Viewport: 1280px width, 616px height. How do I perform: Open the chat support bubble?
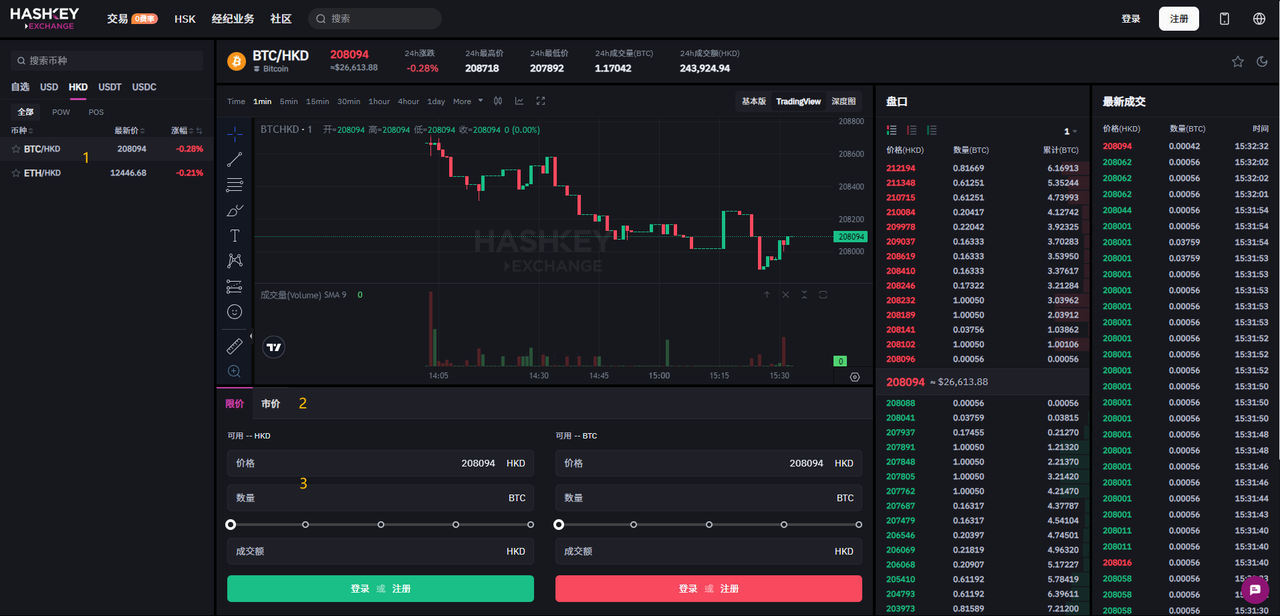pyautogui.click(x=1255, y=590)
